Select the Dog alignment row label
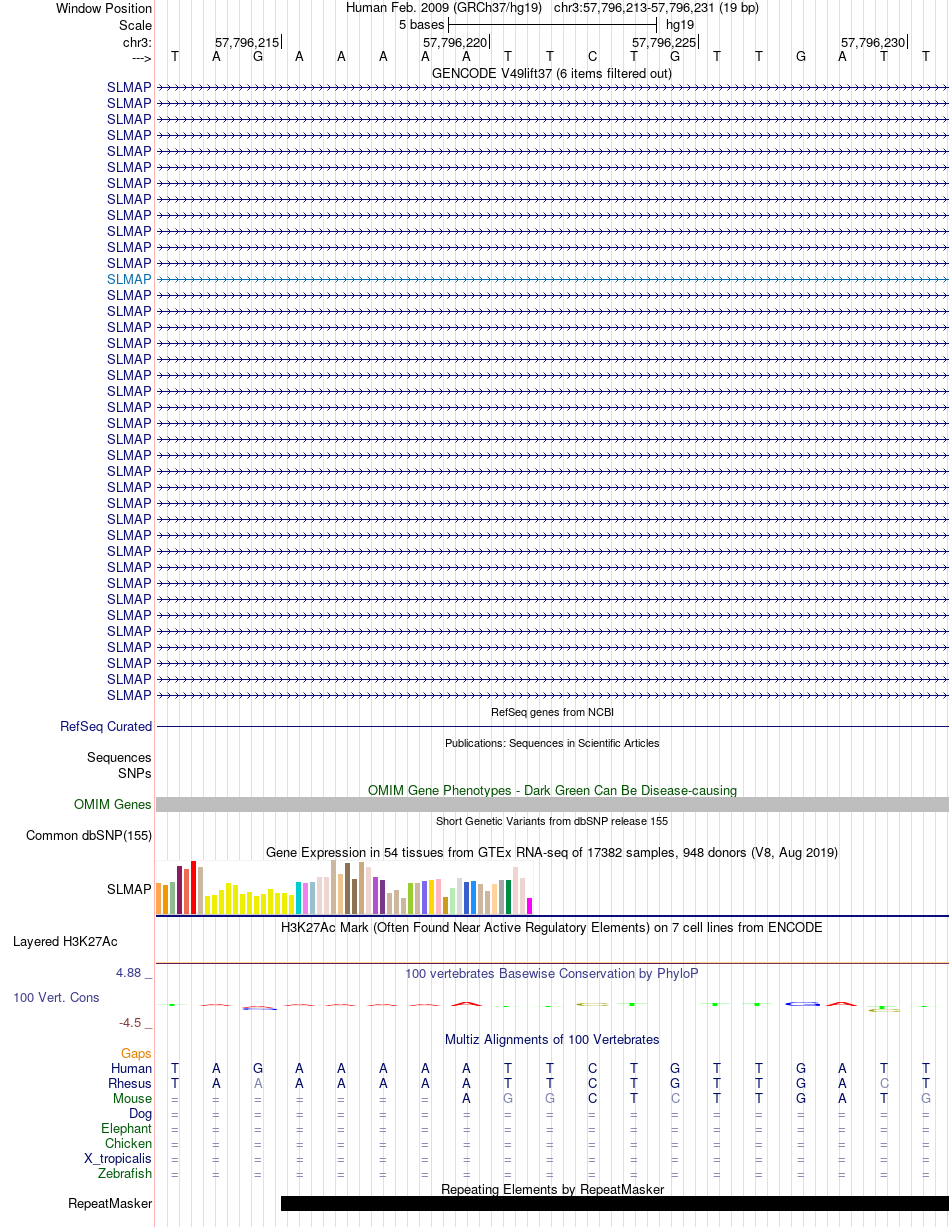This screenshot has width=950, height=1227. click(x=141, y=1113)
